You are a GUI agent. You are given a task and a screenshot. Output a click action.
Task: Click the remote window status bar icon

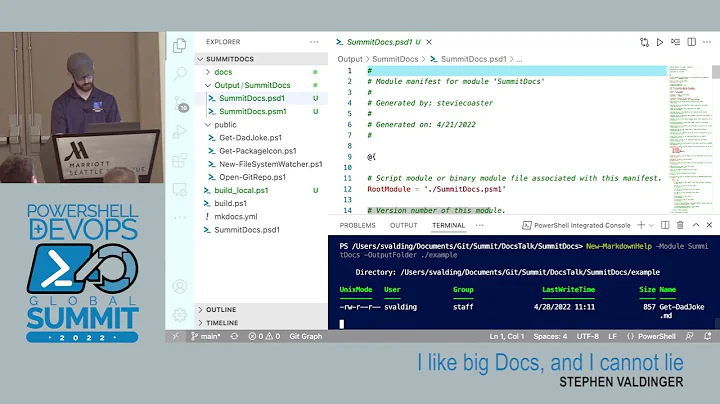point(175,337)
